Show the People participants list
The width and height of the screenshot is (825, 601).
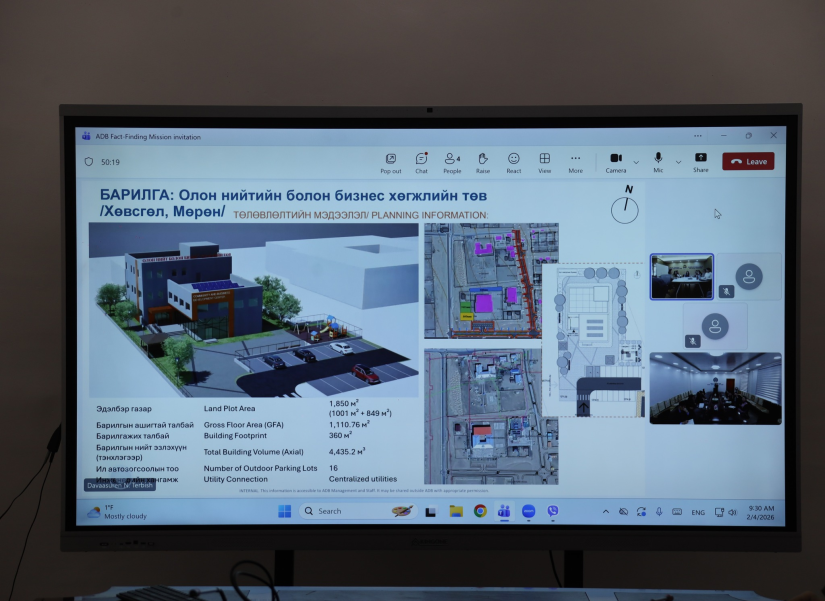tap(452, 161)
